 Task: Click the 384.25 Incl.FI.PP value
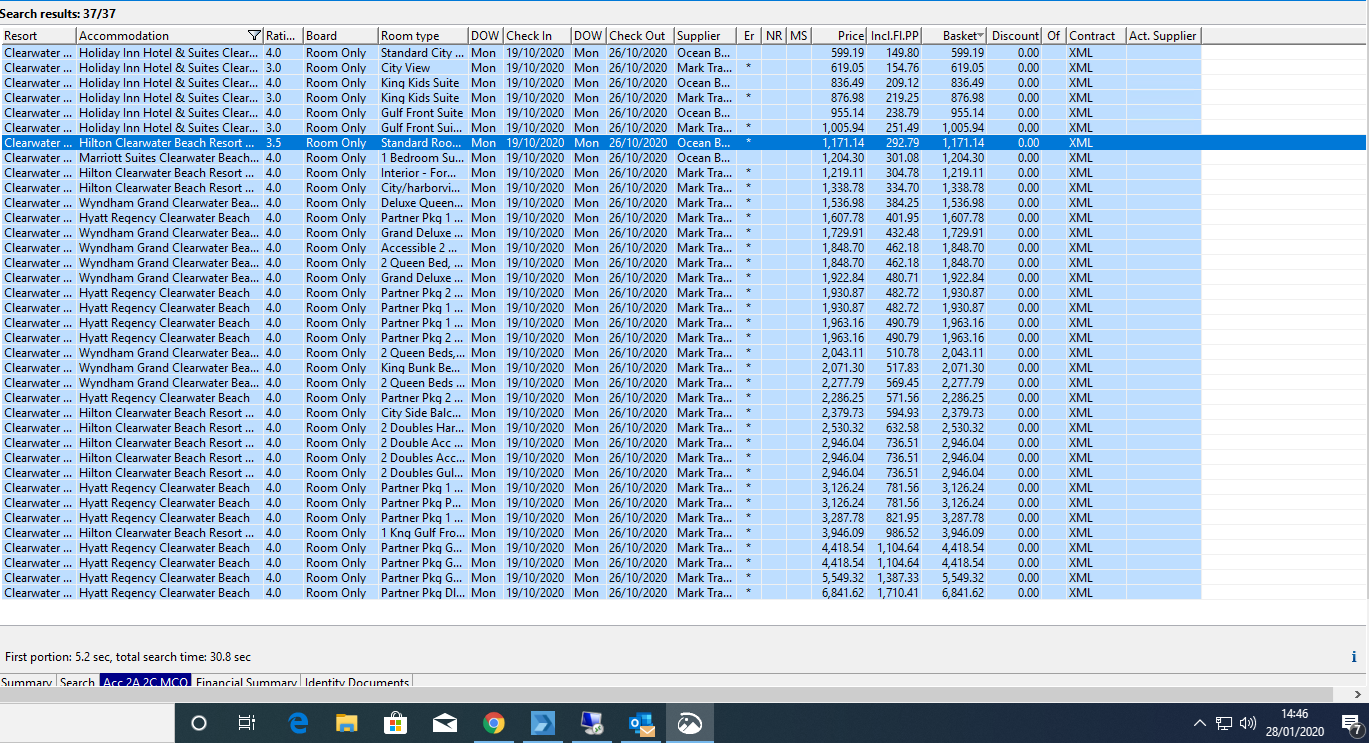902,203
